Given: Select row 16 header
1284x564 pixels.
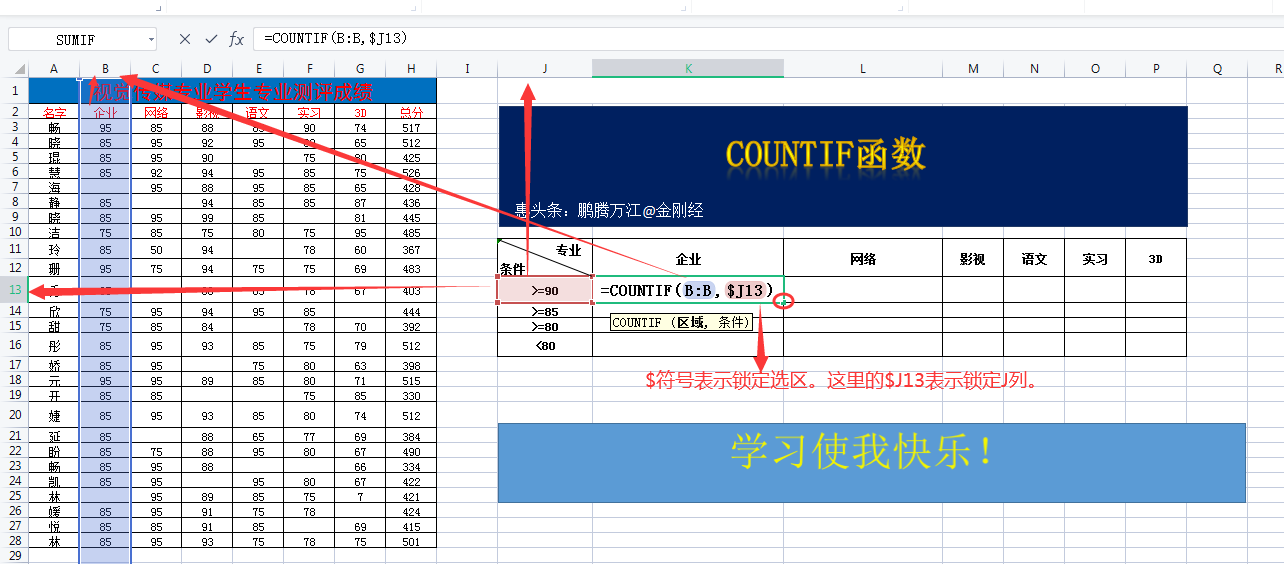Looking at the screenshot, I should click(x=14, y=345).
